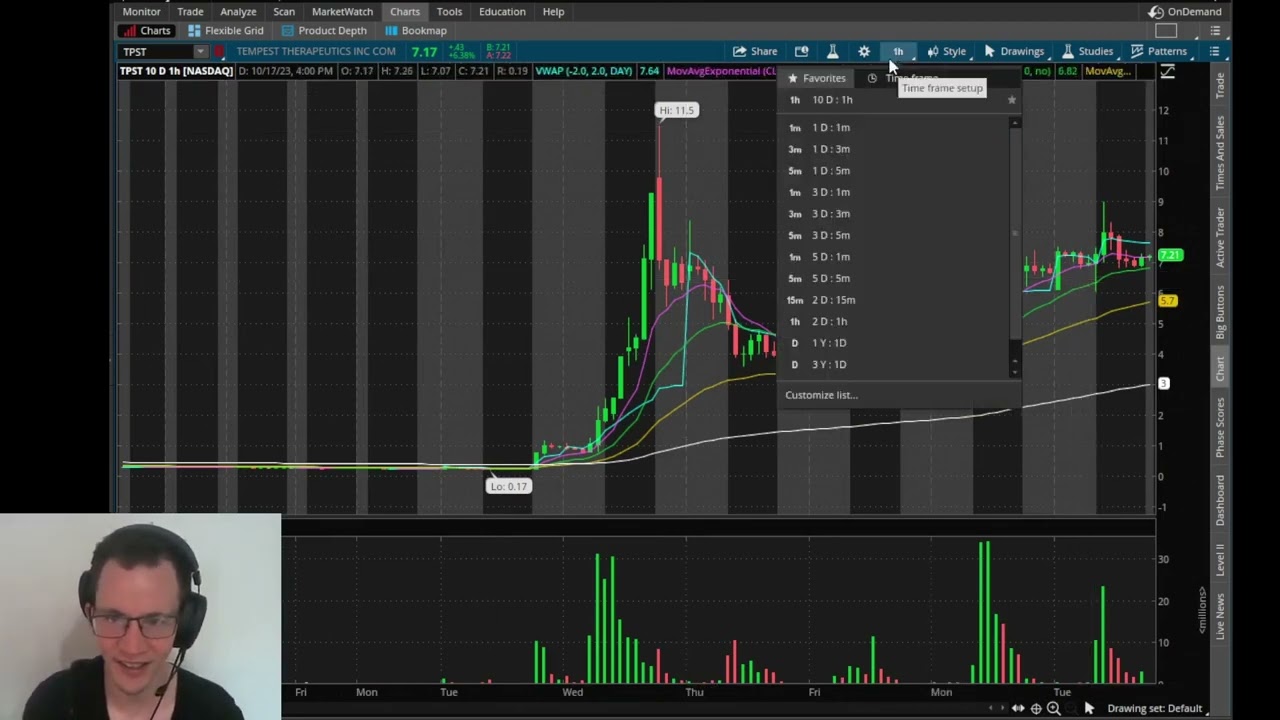Click the chart snapshot icon beside Share
The height and width of the screenshot is (720, 1280).
[801, 51]
